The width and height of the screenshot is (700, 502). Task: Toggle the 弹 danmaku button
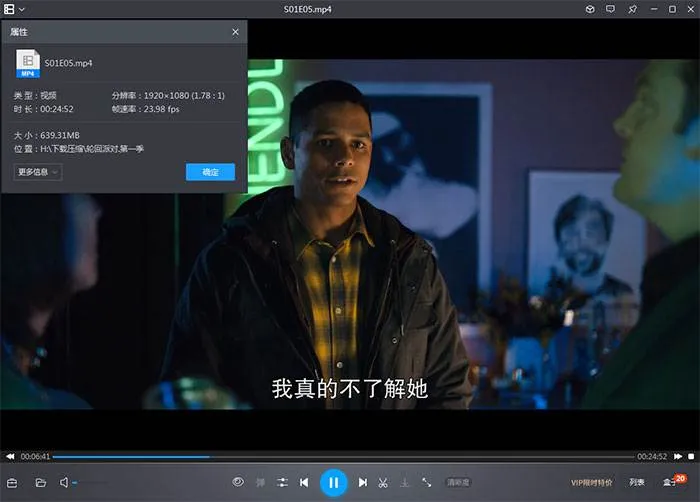pos(260,482)
